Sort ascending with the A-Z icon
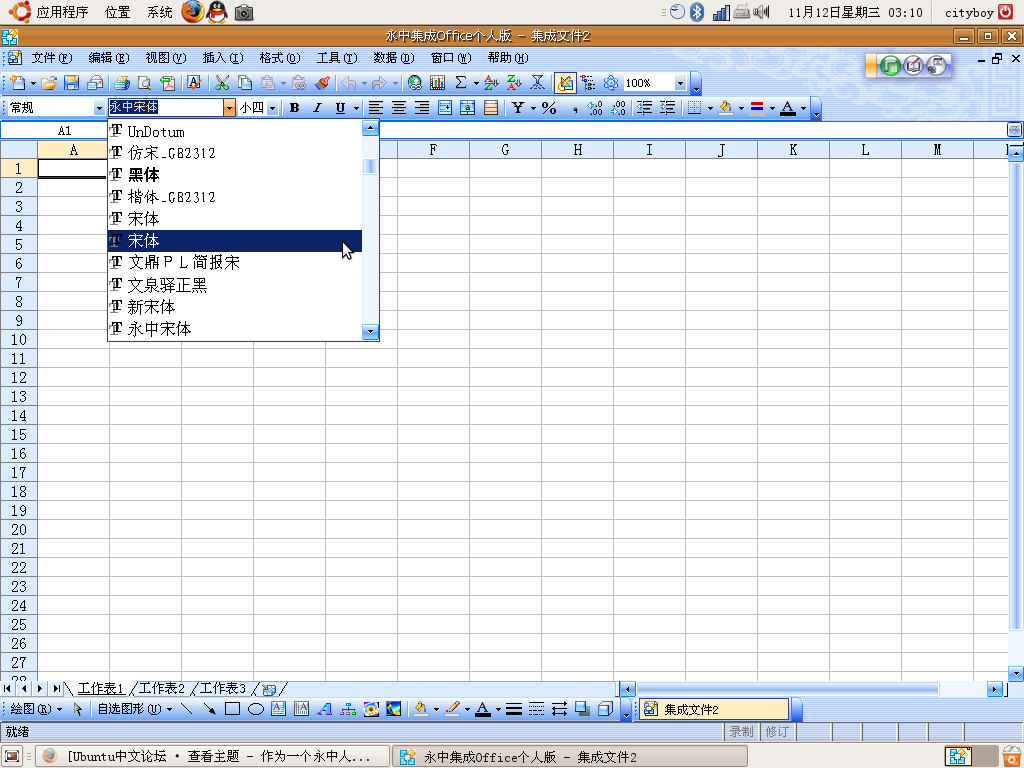The image size is (1024, 768). point(491,83)
